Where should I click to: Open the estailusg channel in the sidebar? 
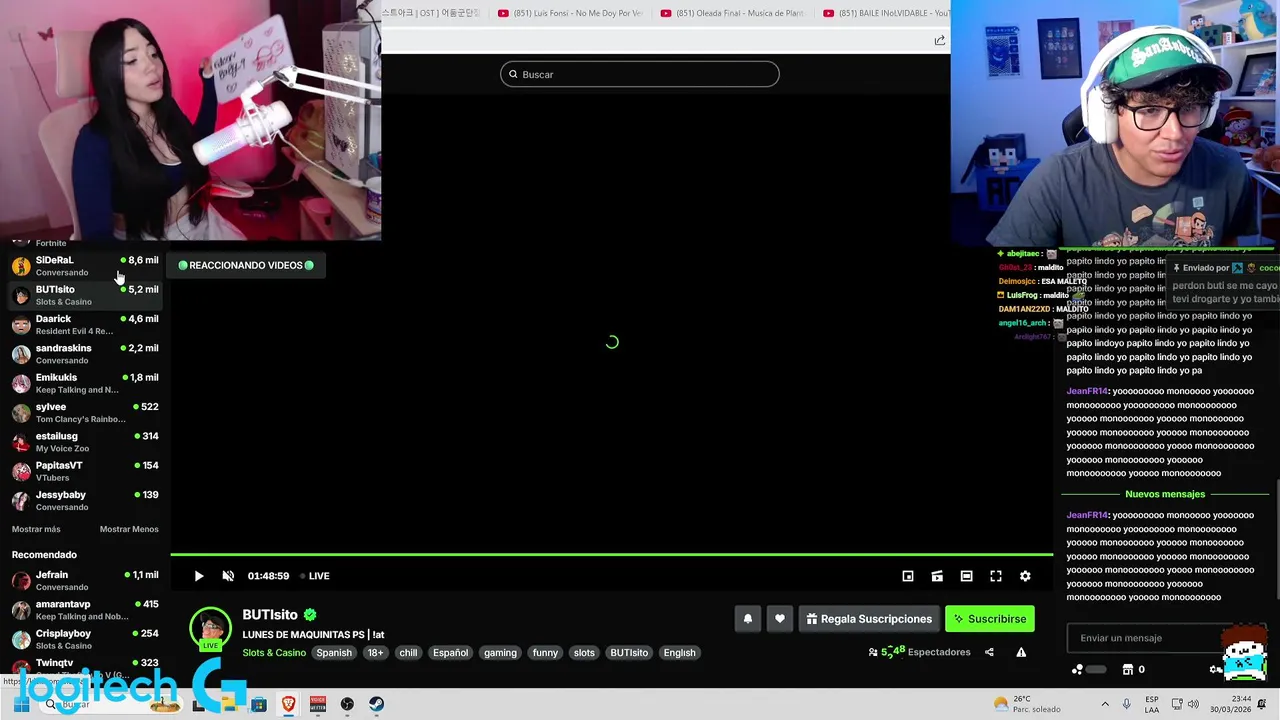click(x=85, y=442)
